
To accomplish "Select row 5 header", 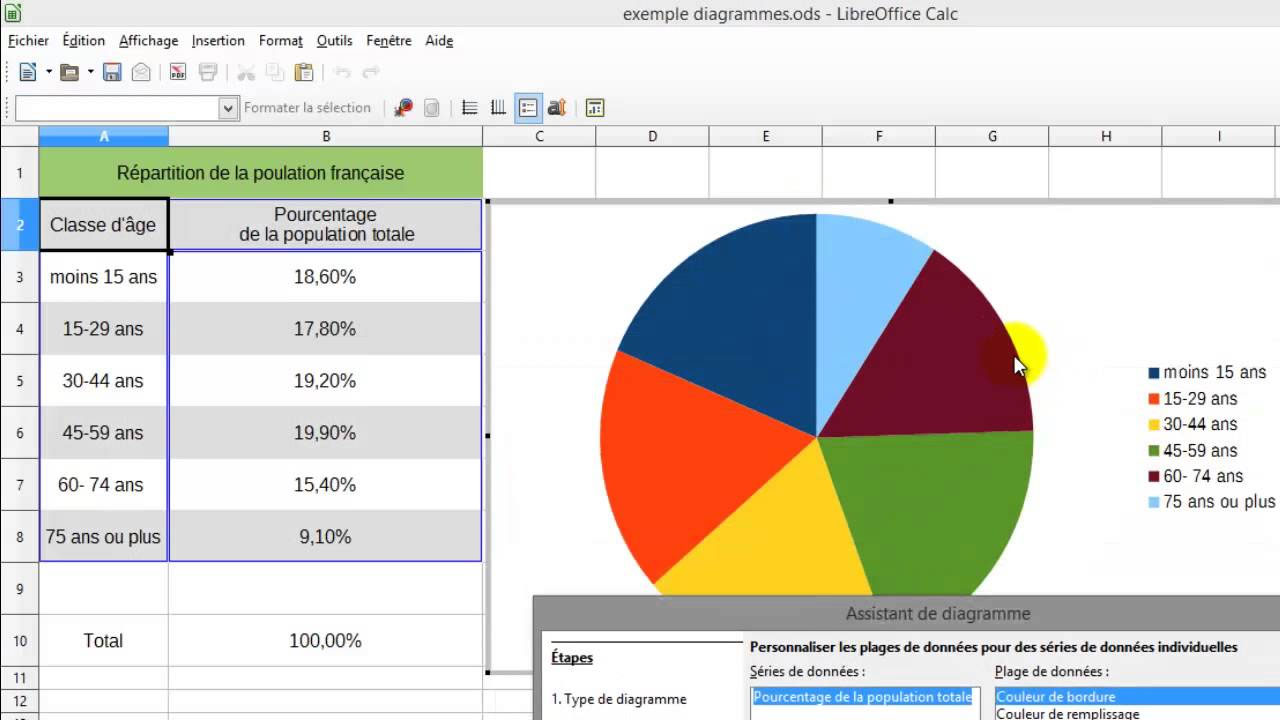I will (19, 381).
